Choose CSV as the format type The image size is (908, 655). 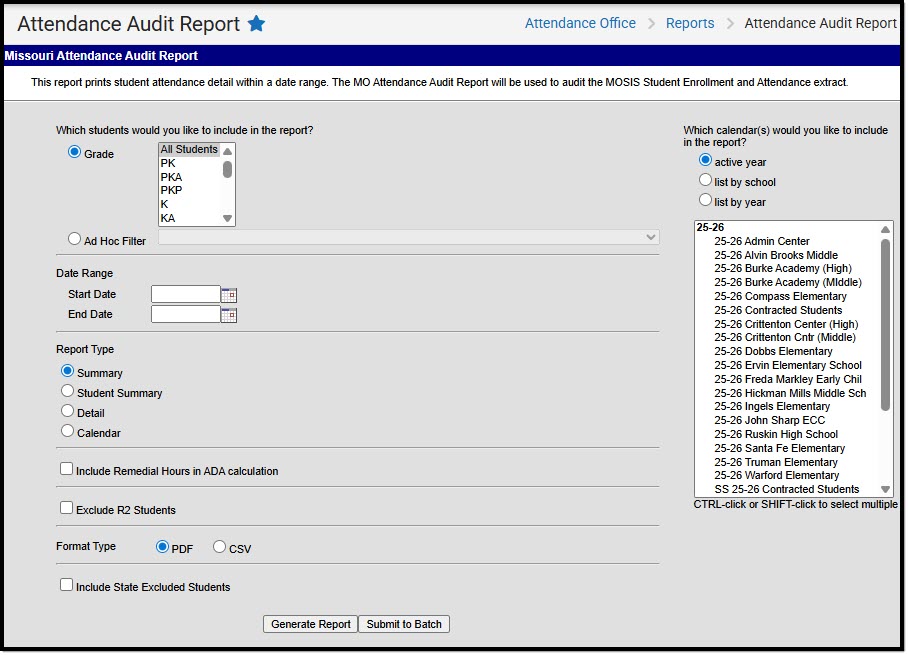(219, 547)
